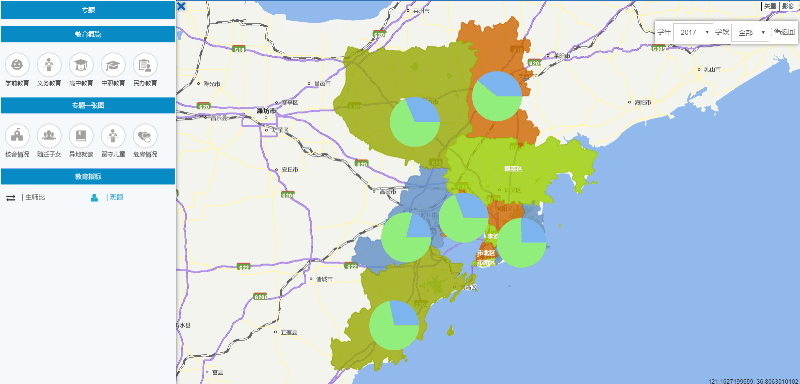
Task: Close the side panel with X
Action: tap(181, 6)
